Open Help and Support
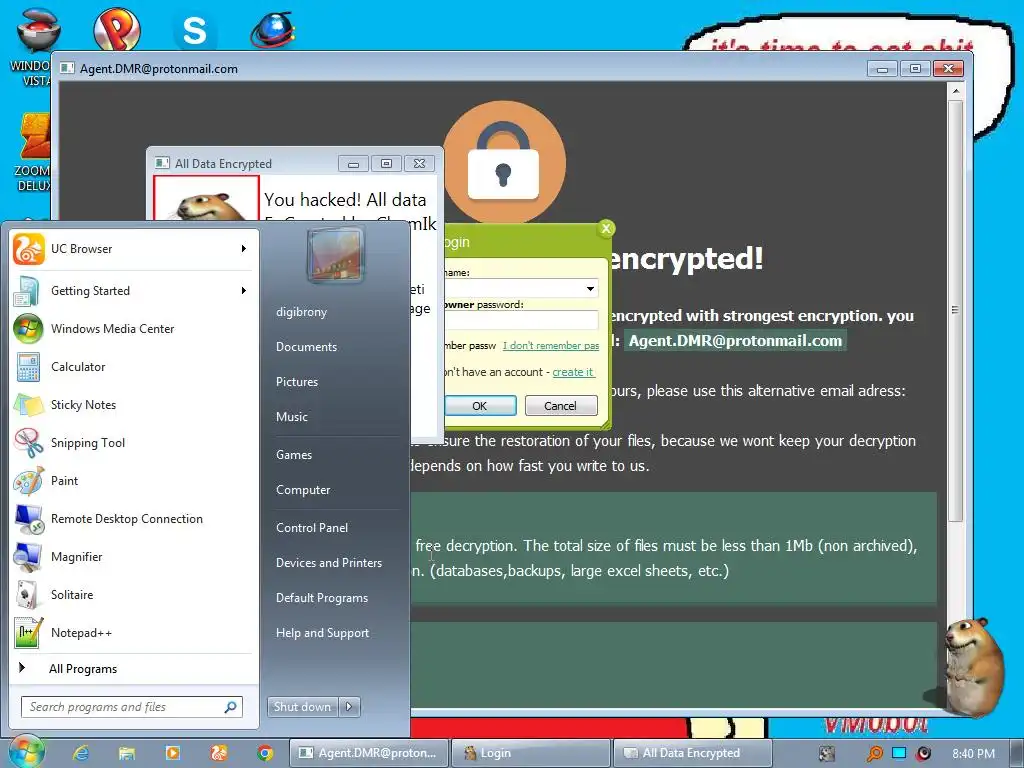The height and width of the screenshot is (768, 1024). tap(322, 633)
